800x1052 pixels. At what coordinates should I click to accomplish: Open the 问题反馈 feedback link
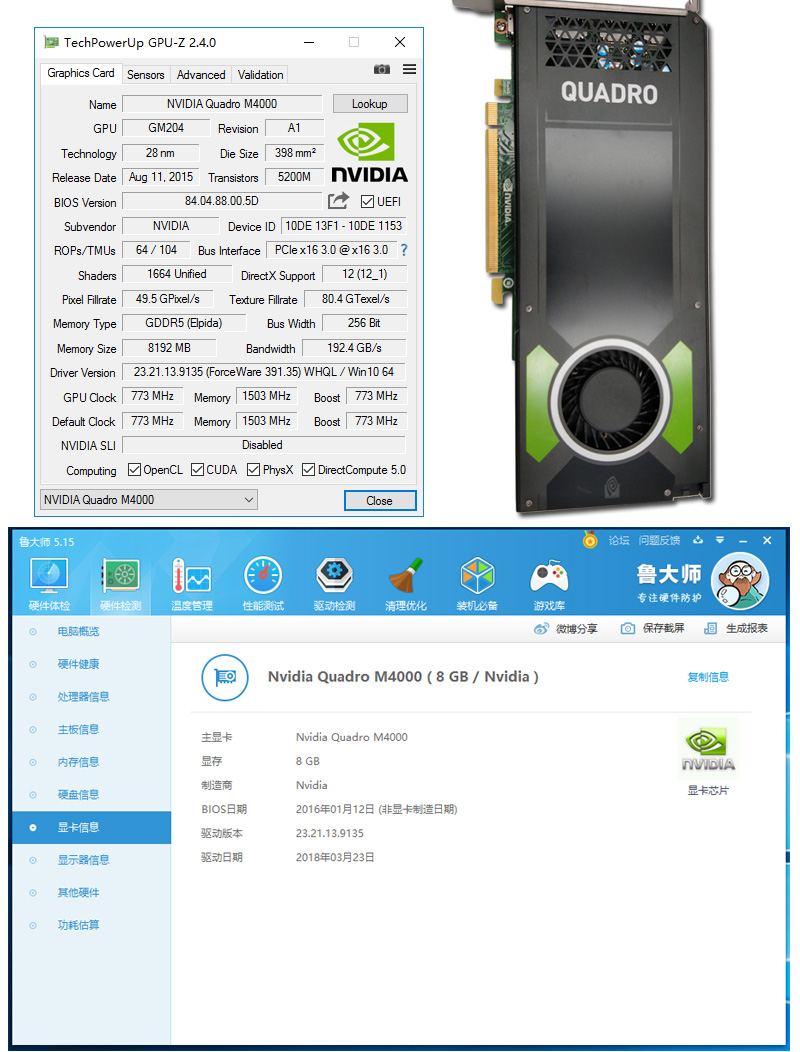pyautogui.click(x=659, y=540)
